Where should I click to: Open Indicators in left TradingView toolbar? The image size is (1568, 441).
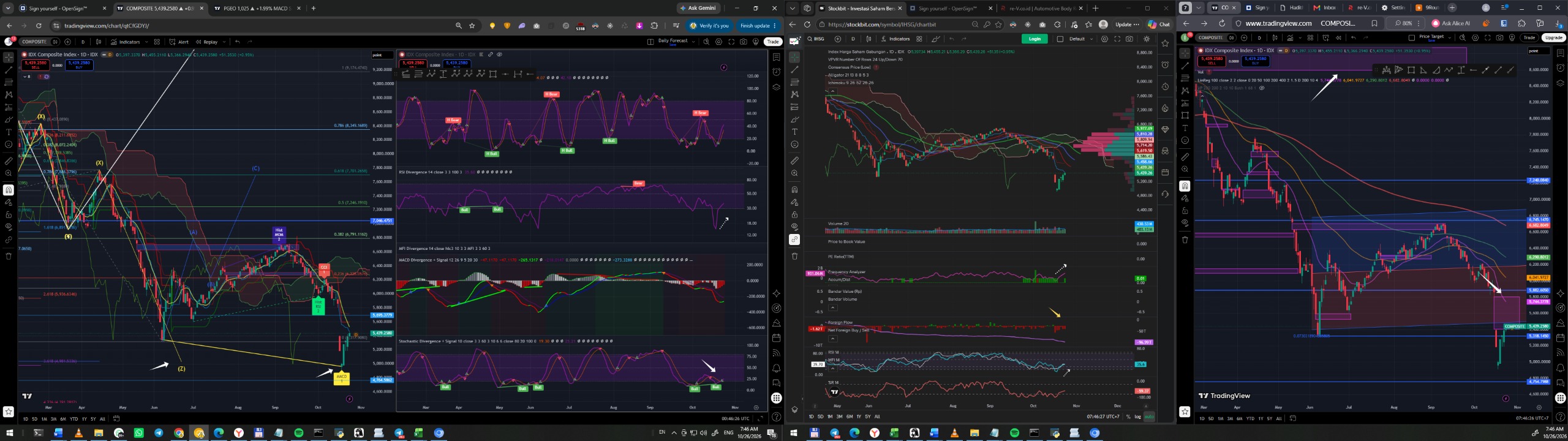(126, 42)
